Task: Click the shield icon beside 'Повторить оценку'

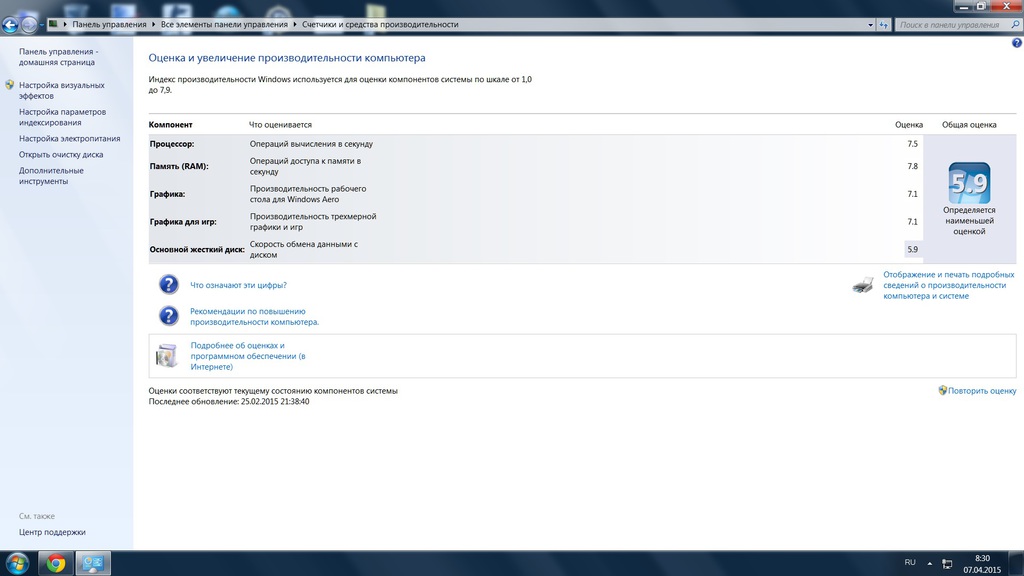Action: 942,391
